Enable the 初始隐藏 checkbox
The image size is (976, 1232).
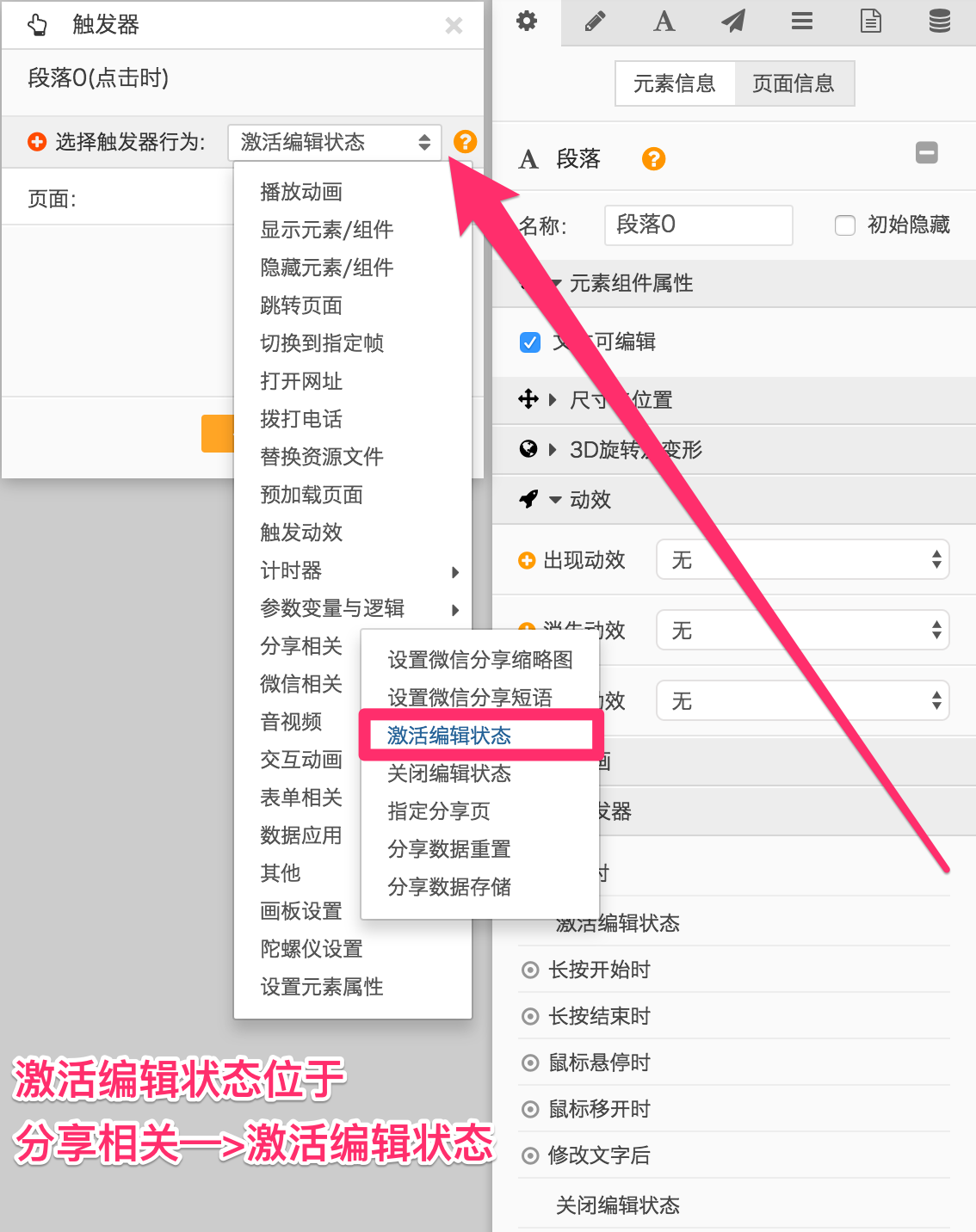(x=845, y=225)
